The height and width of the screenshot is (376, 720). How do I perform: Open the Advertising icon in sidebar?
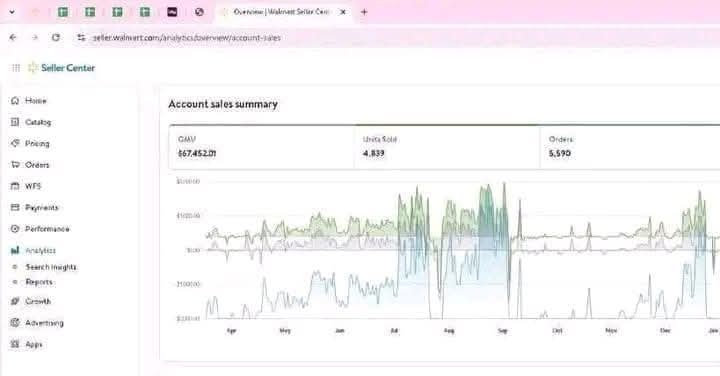click(15, 322)
